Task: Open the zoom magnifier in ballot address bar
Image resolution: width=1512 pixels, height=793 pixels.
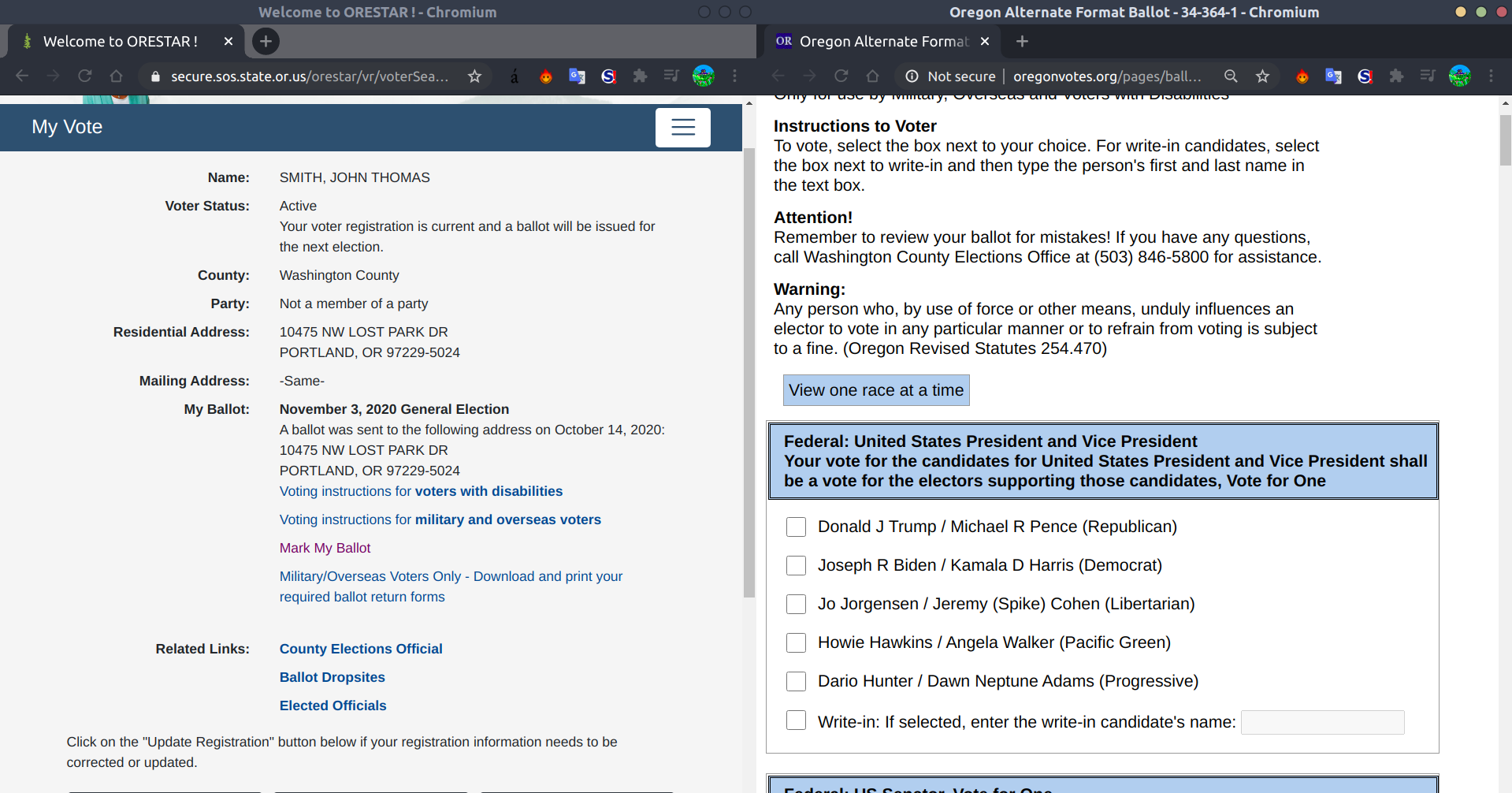Action: 1231,76
